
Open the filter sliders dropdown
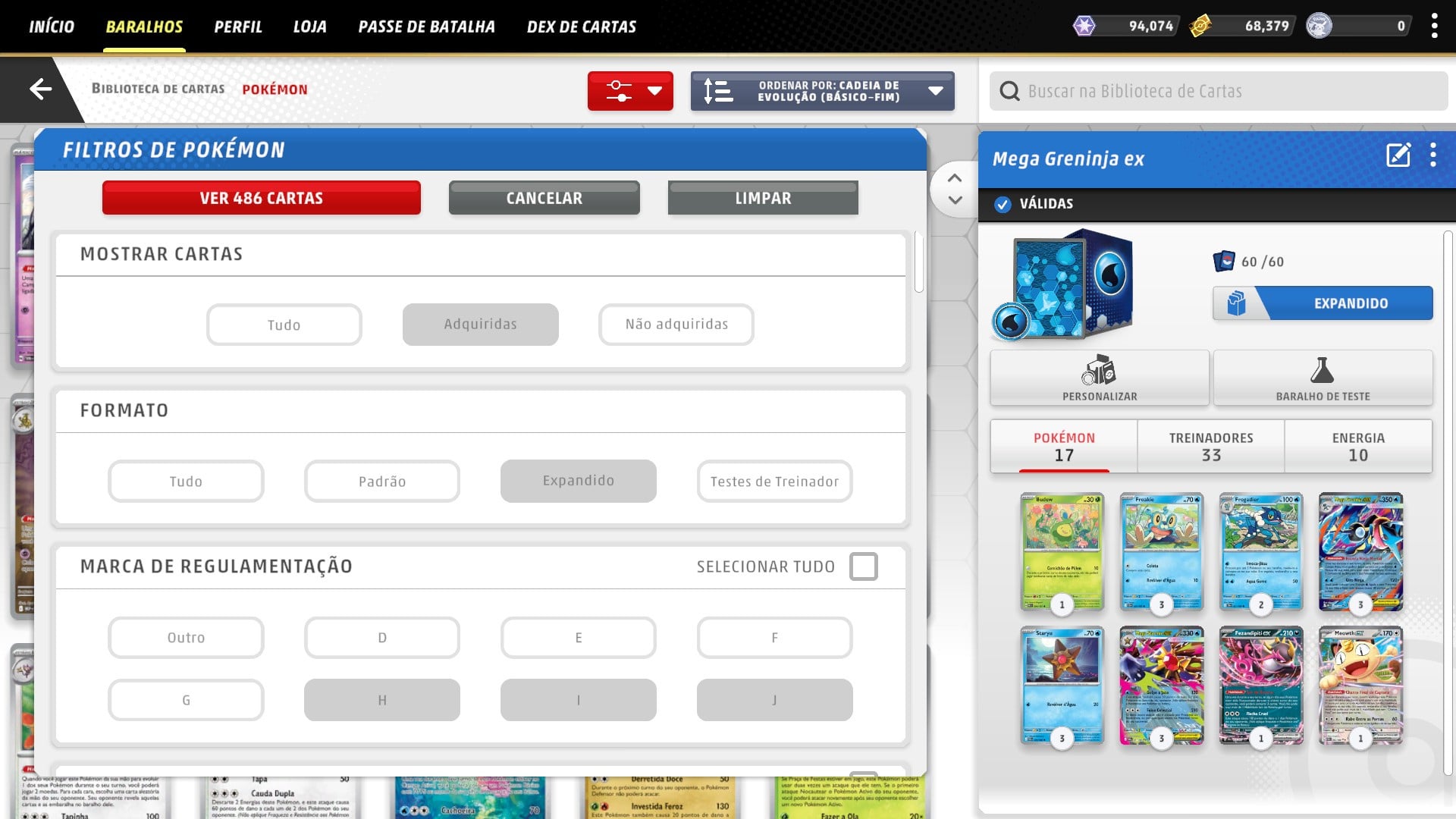pyautogui.click(x=630, y=91)
